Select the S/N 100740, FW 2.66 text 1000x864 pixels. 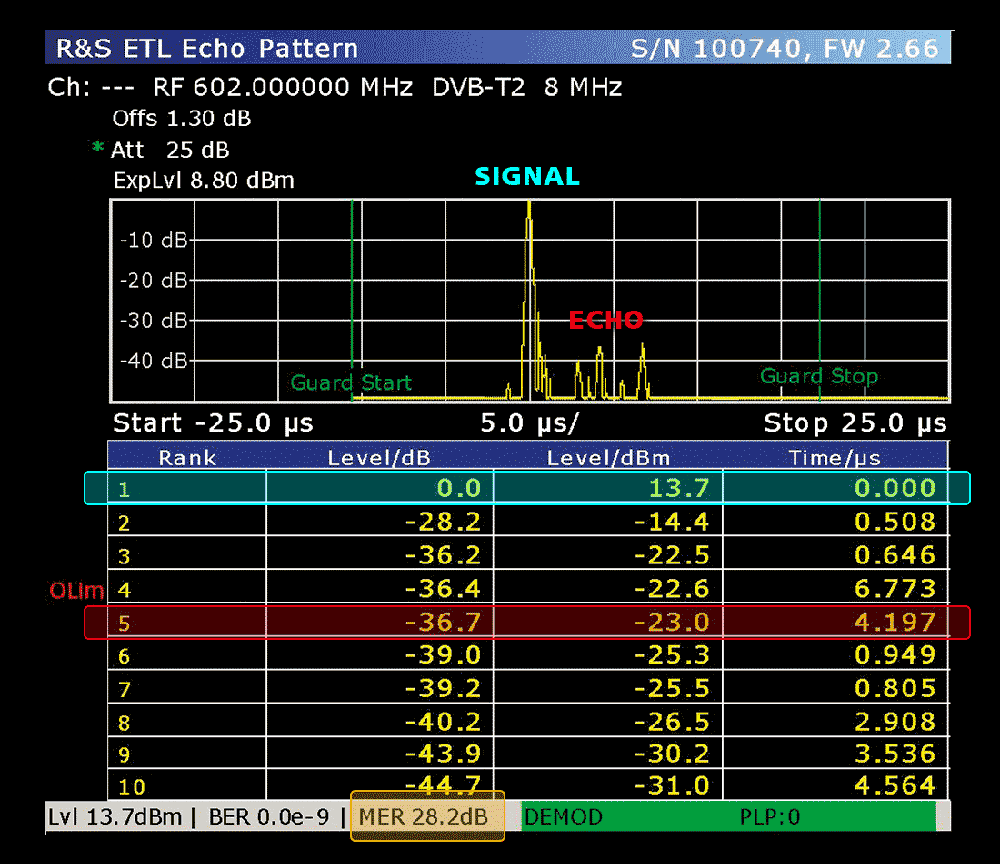point(784,48)
